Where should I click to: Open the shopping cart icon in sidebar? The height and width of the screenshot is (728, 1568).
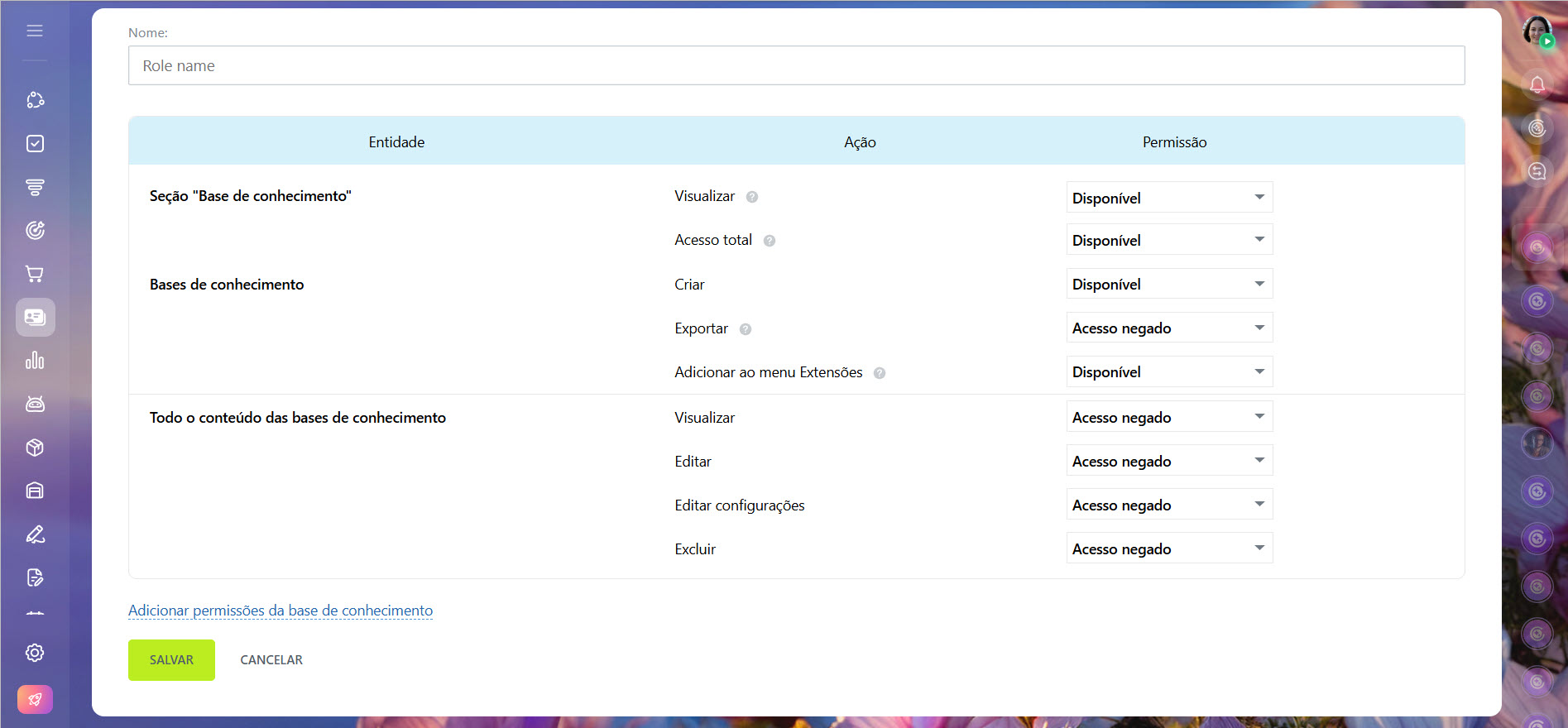pos(35,274)
